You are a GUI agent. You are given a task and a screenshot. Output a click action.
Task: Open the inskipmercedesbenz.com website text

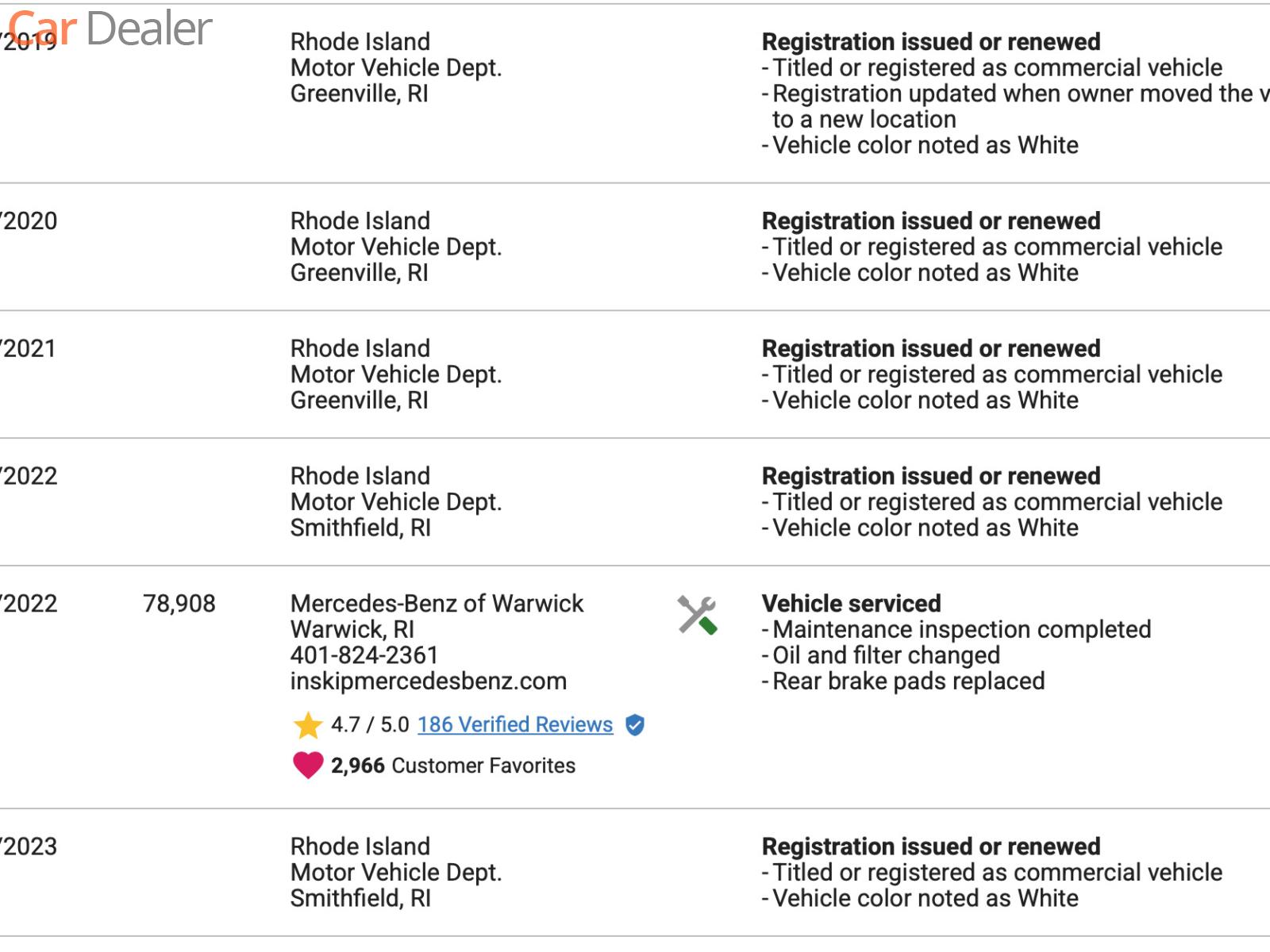[x=429, y=681]
